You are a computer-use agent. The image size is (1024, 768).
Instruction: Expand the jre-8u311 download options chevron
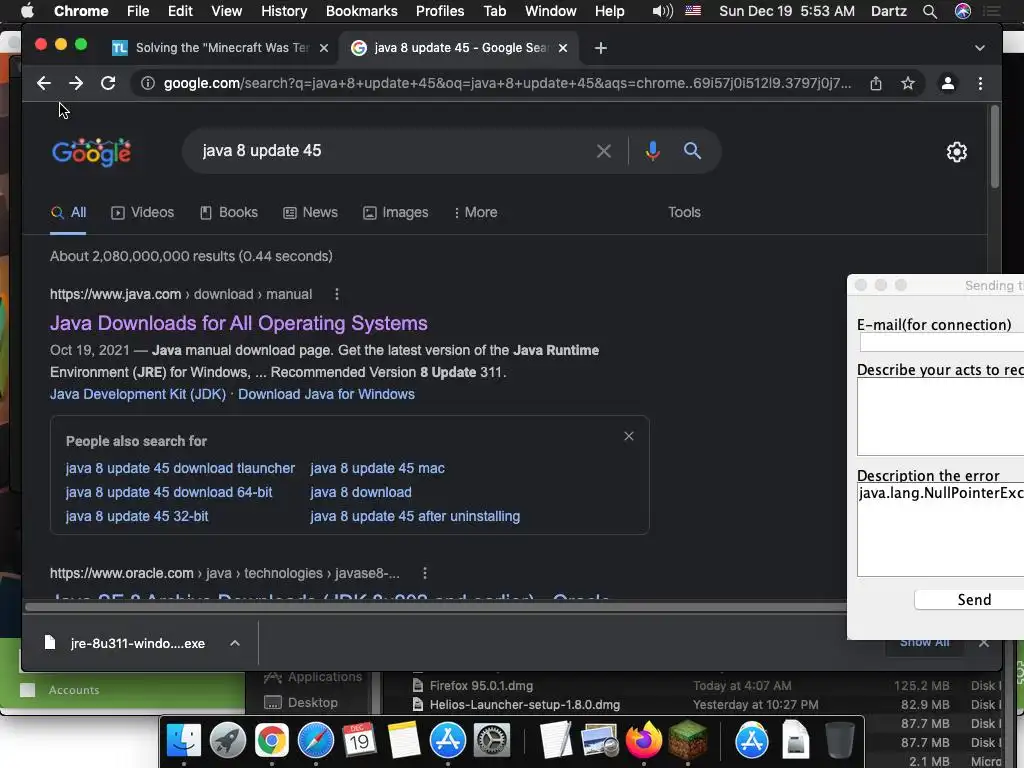[235, 643]
